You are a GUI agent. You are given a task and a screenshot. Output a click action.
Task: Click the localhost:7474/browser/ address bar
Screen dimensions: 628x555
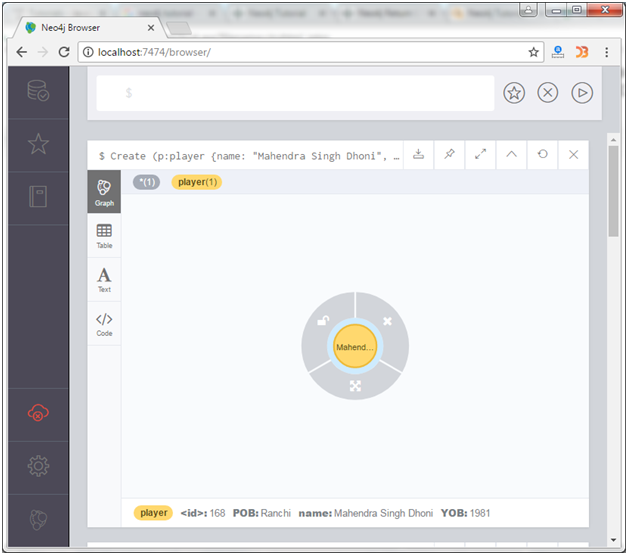[x=311, y=52]
